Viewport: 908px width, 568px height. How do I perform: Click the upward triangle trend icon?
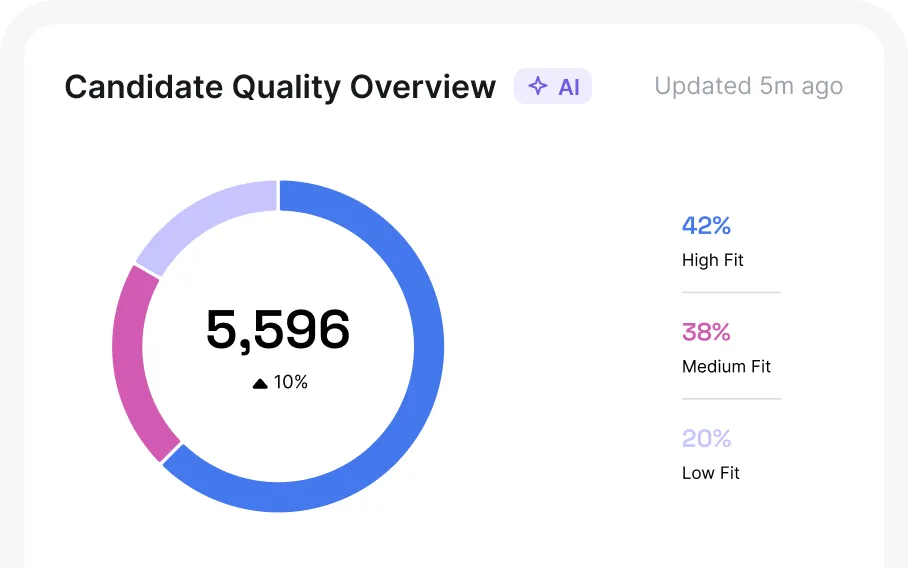pyautogui.click(x=260, y=383)
